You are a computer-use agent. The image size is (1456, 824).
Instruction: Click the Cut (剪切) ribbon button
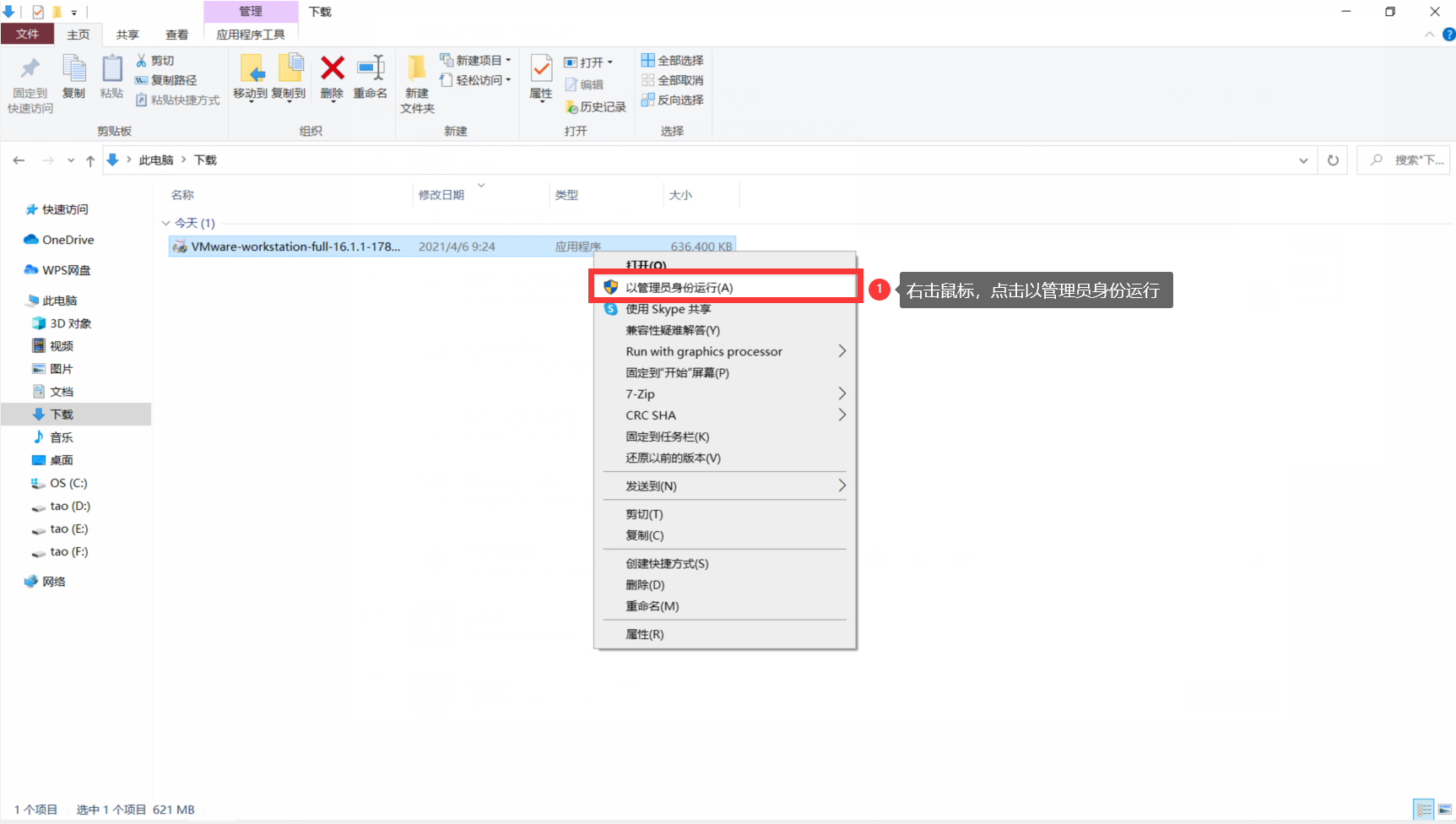[155, 61]
